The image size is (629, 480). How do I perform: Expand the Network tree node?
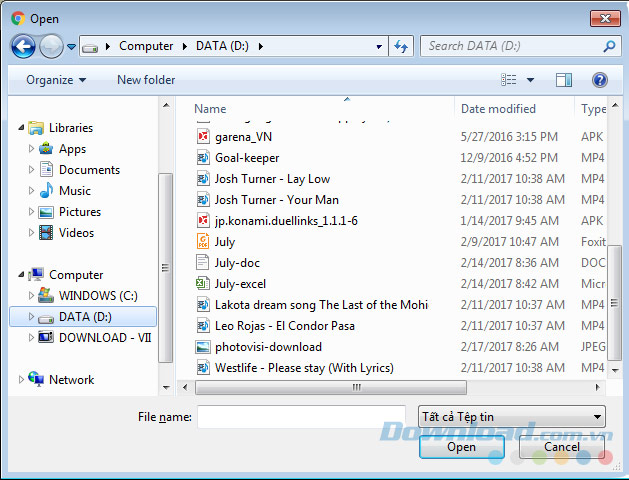click(21, 380)
